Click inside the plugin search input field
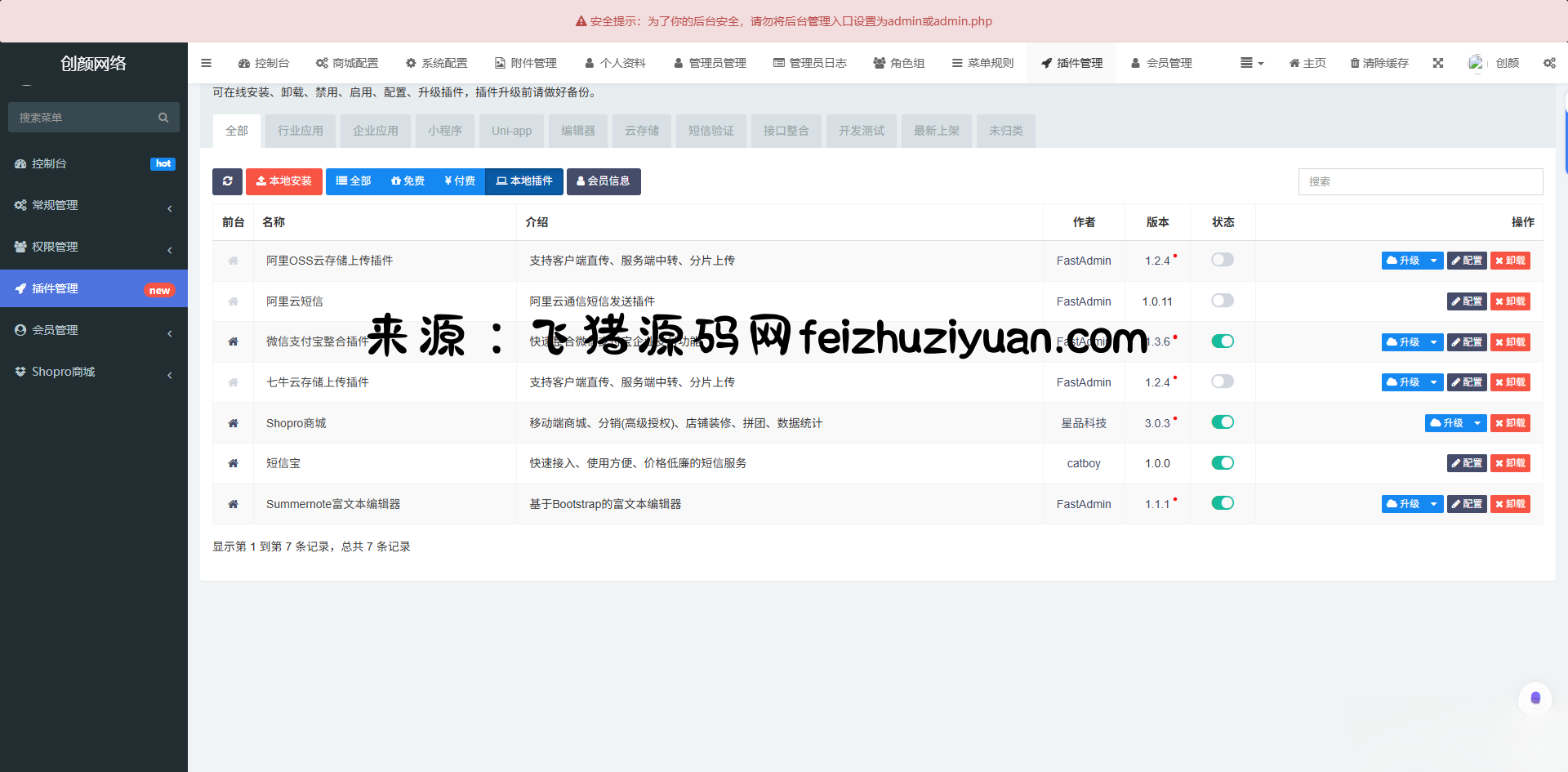 (x=1421, y=181)
